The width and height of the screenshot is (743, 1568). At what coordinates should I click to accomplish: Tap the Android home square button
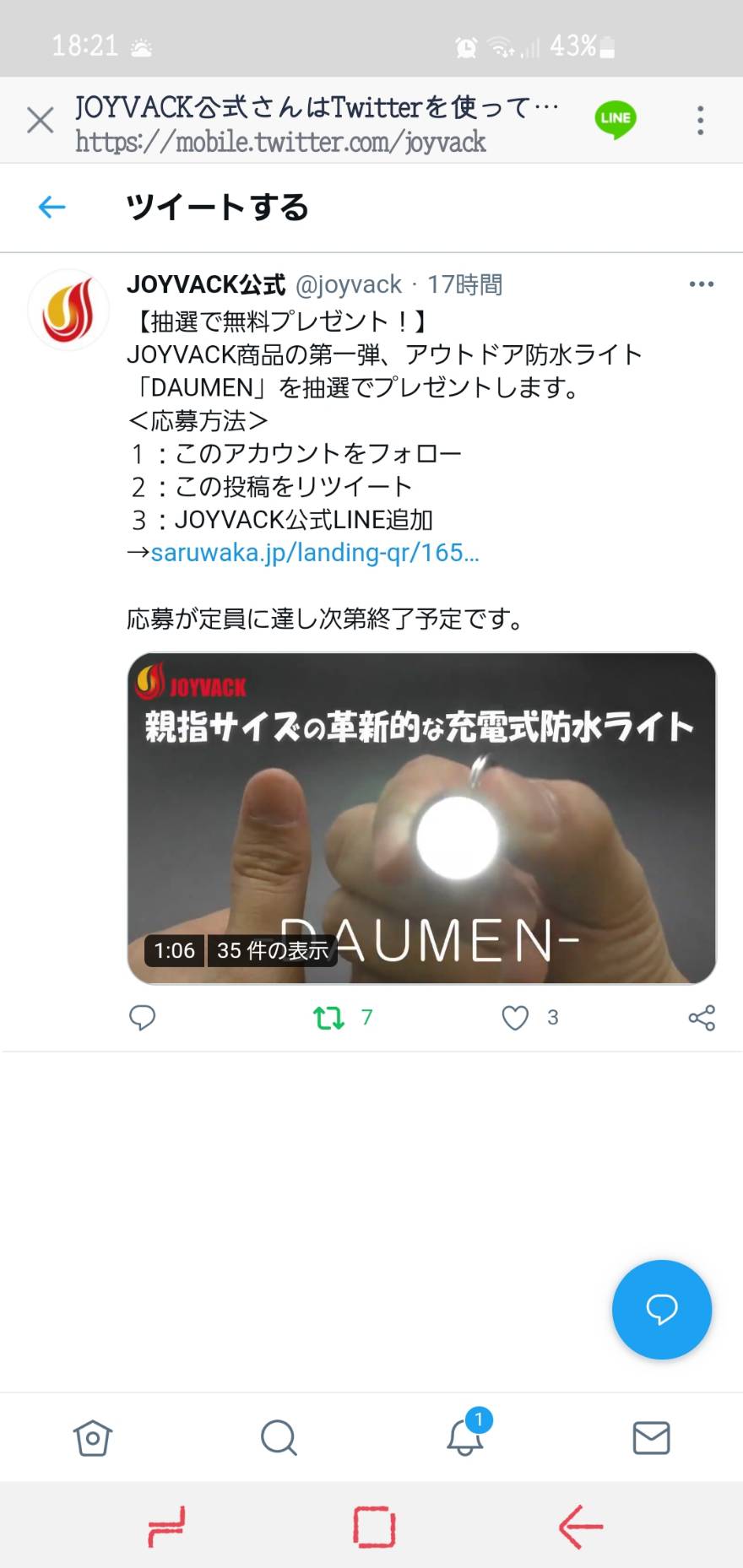pos(374,1527)
